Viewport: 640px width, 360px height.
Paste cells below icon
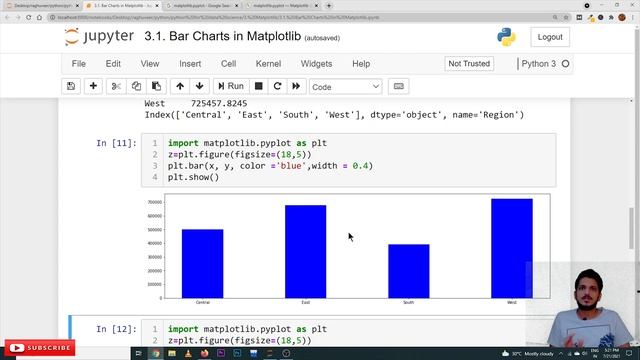[x=156, y=86]
